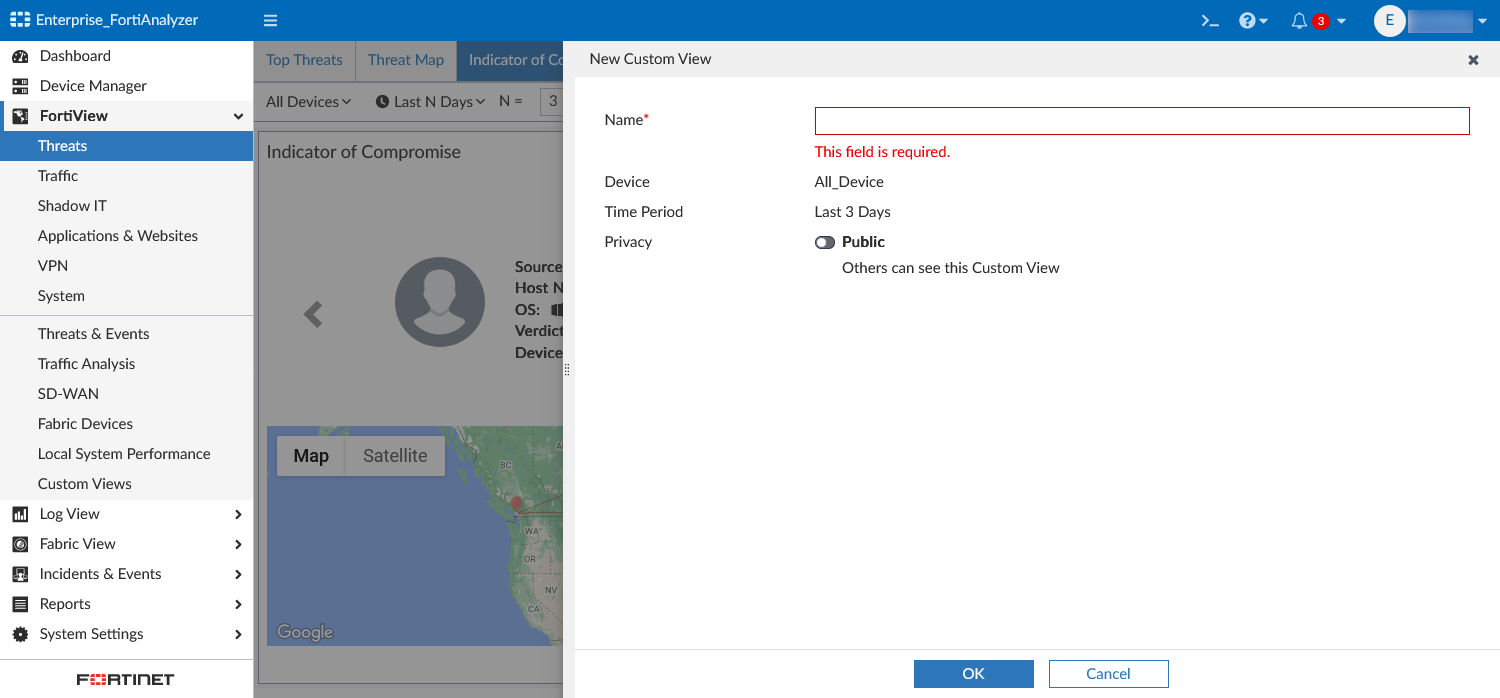
Task: Click the Dashboard gauge icon
Action: click(x=20, y=56)
